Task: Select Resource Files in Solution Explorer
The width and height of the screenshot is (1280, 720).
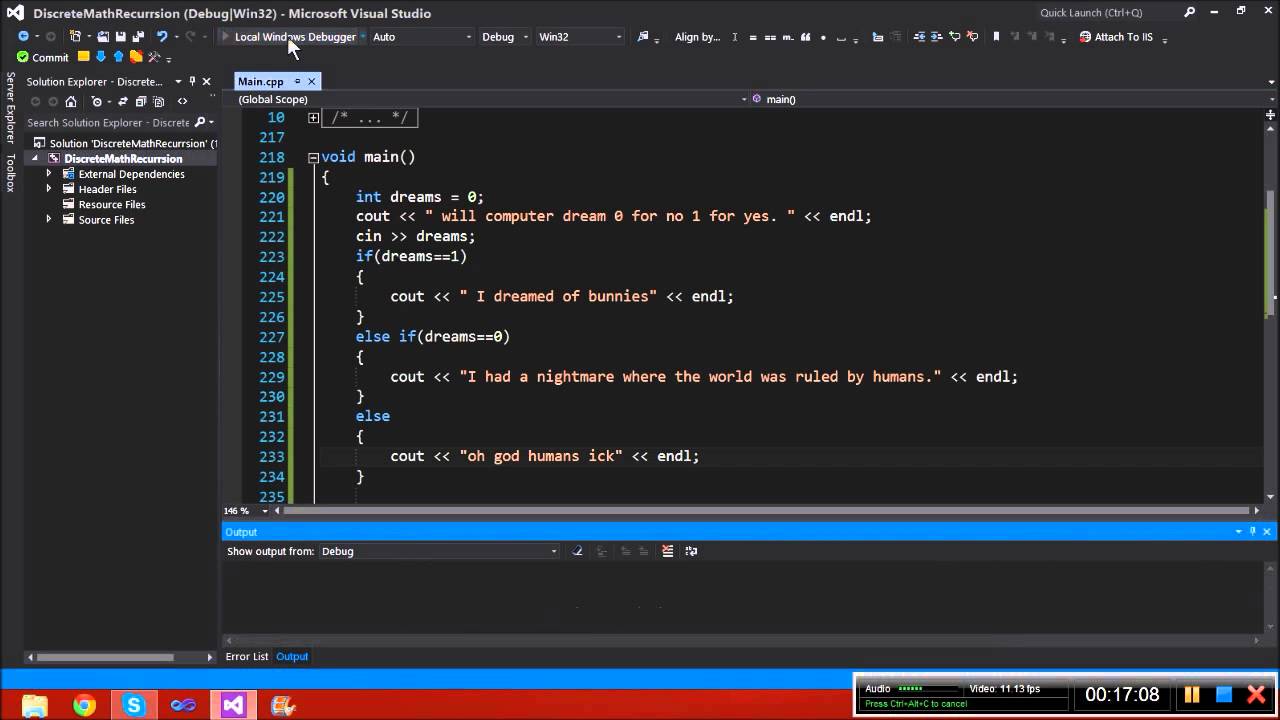Action: [112, 205]
